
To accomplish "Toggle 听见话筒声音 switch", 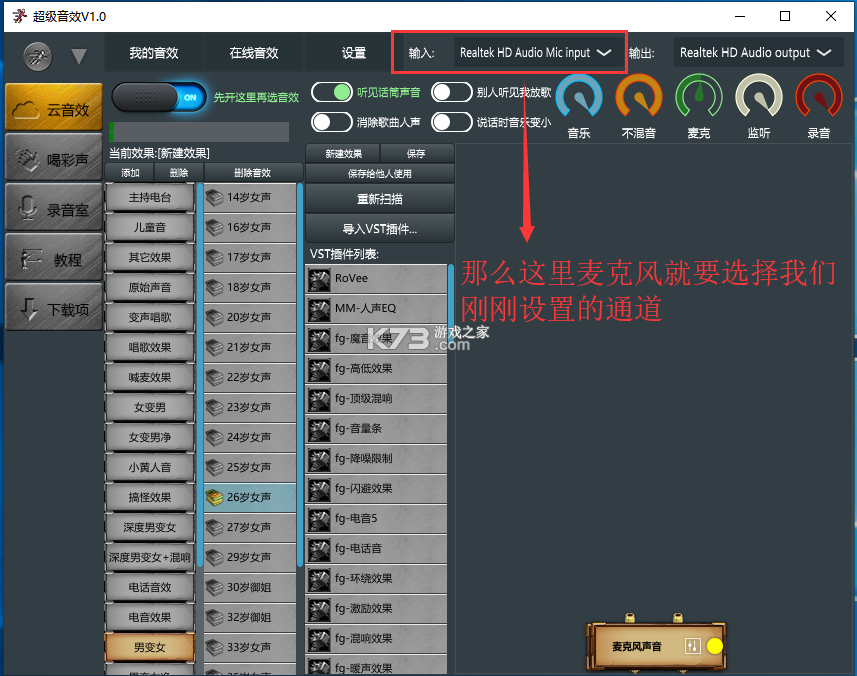I will [x=332, y=92].
